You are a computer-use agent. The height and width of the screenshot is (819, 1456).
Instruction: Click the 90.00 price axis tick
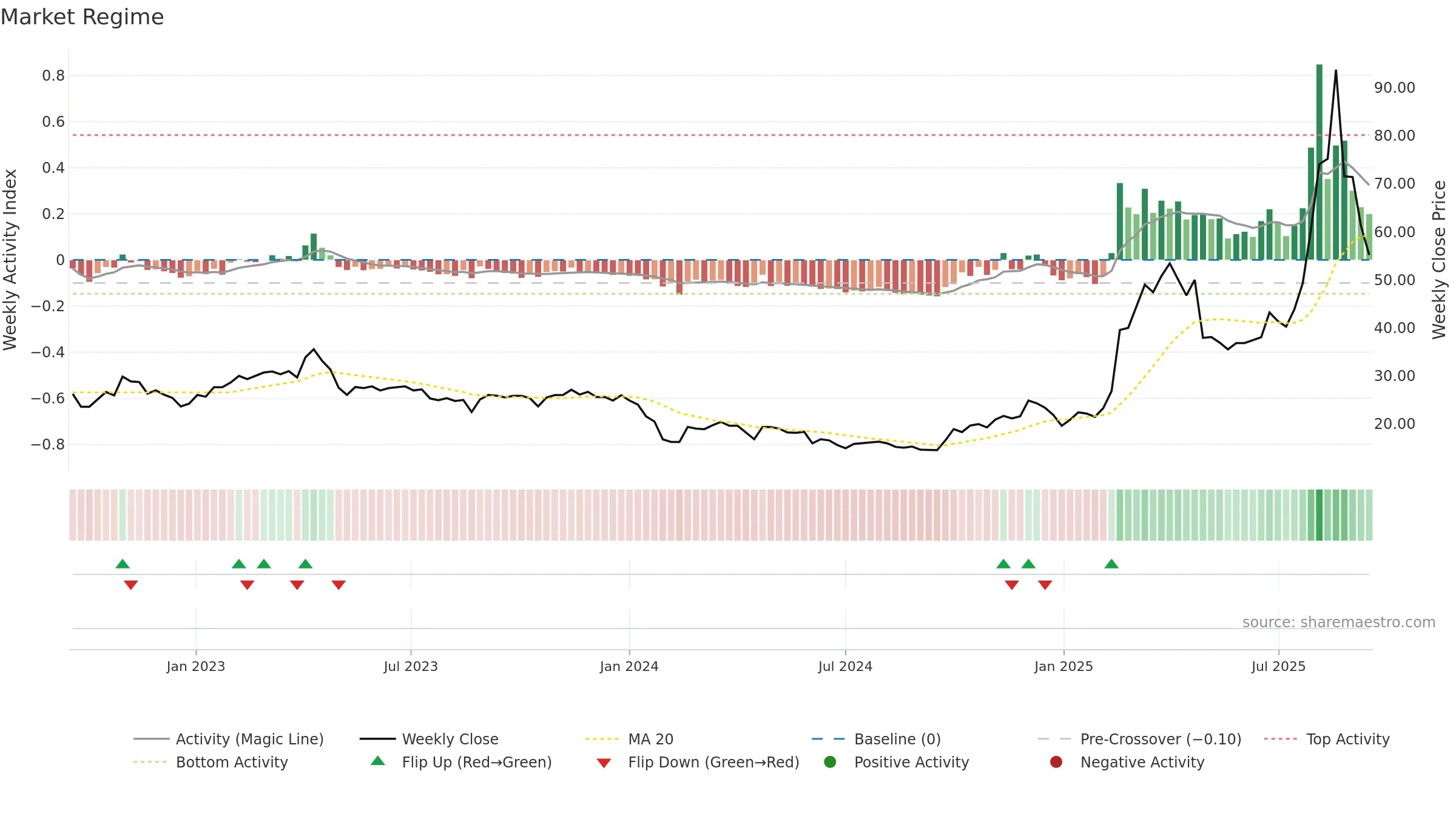pos(1395,87)
